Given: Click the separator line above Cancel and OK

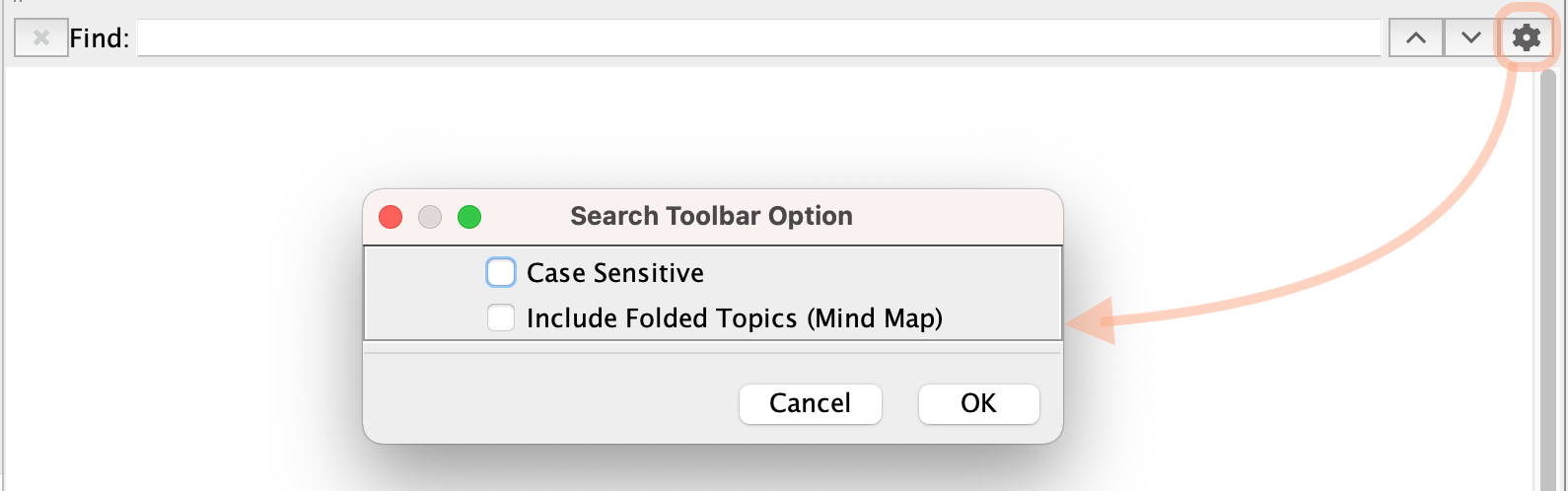Looking at the screenshot, I should pos(712,352).
